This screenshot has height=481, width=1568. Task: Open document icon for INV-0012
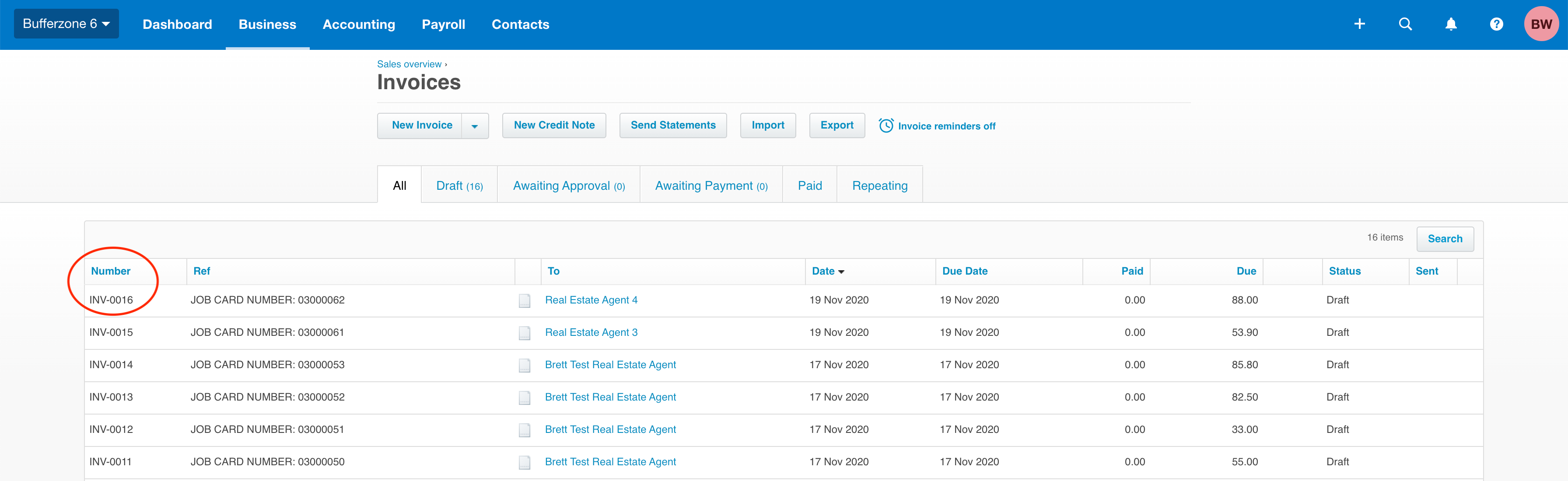(524, 430)
